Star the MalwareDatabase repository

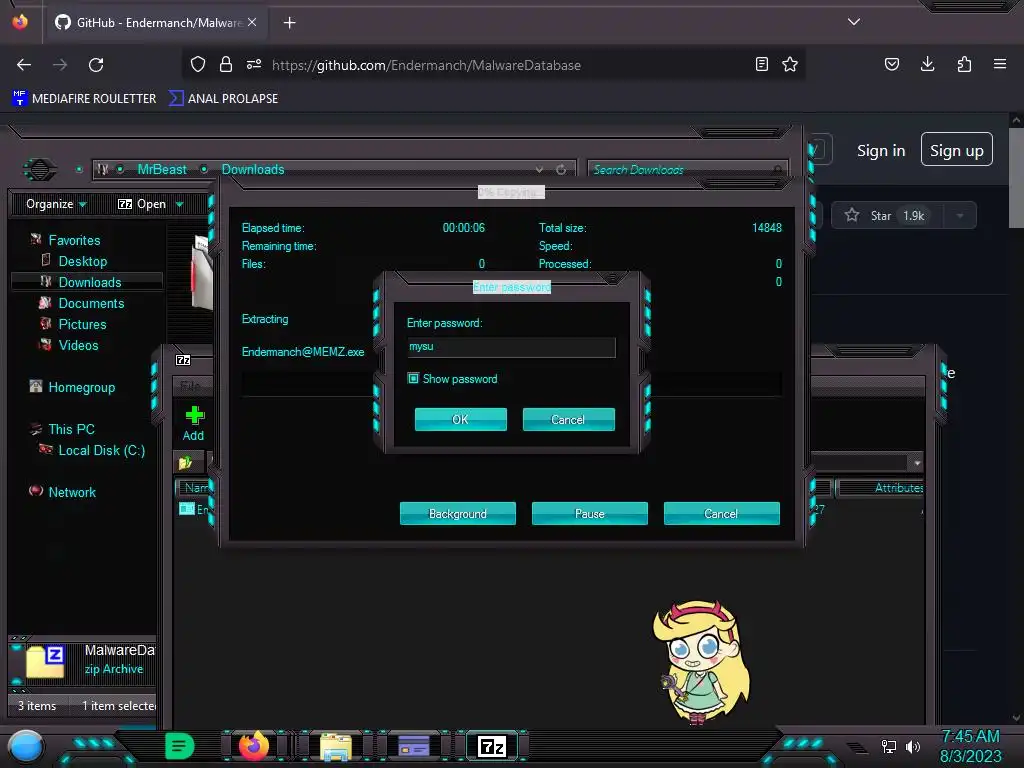[886, 216]
